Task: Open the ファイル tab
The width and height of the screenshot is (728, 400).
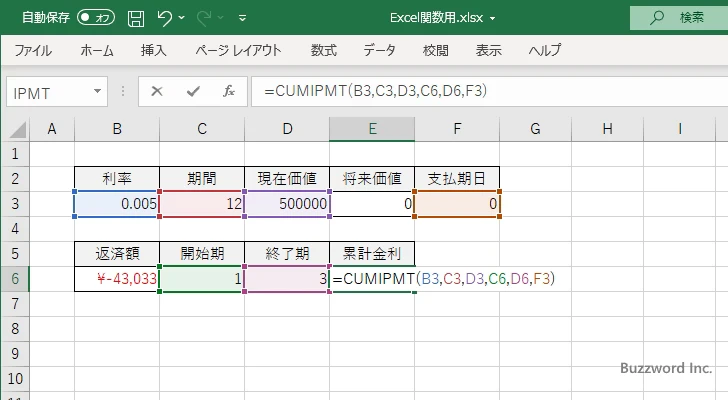Action: [x=33, y=50]
